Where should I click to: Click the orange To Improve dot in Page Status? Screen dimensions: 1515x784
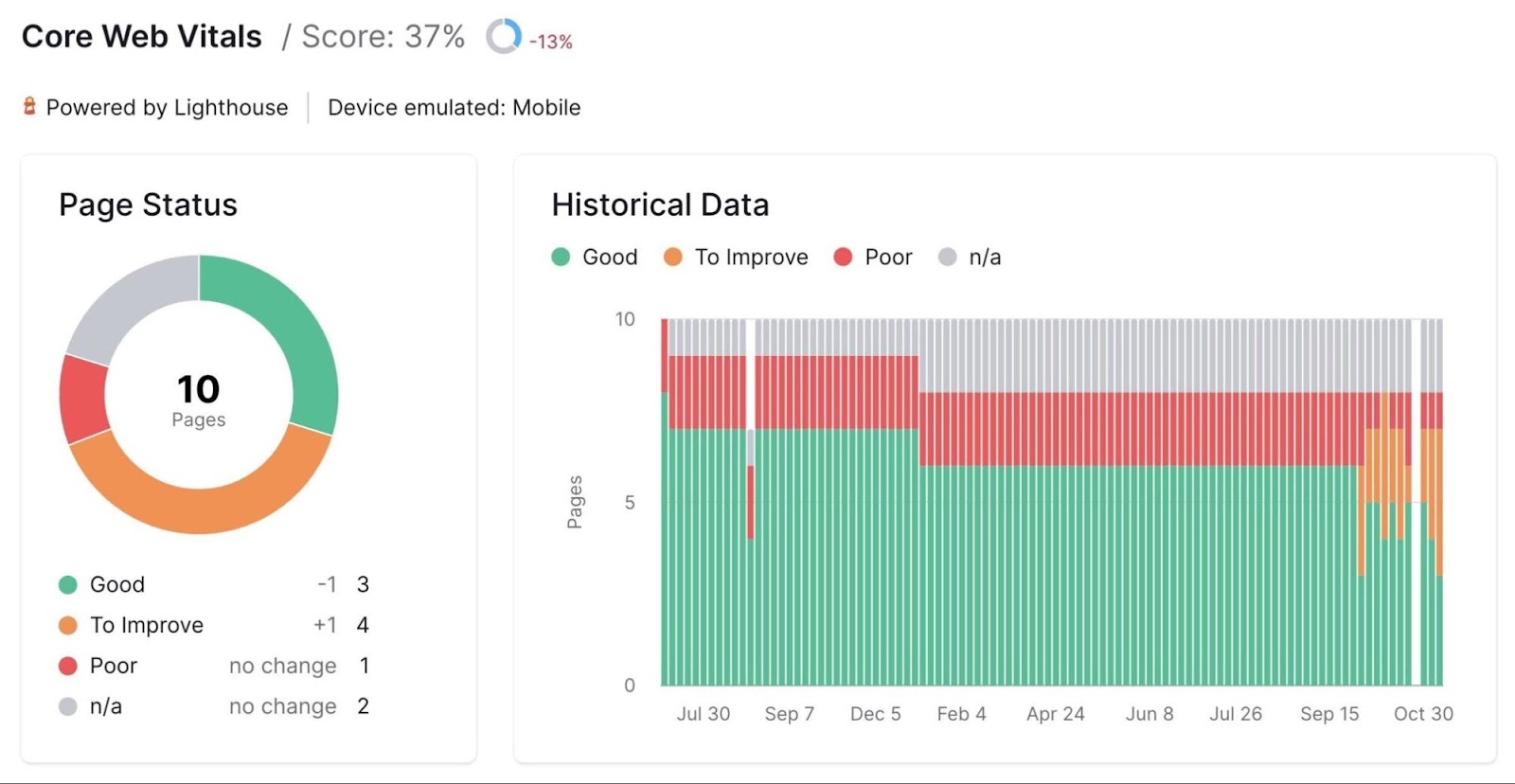tap(68, 626)
